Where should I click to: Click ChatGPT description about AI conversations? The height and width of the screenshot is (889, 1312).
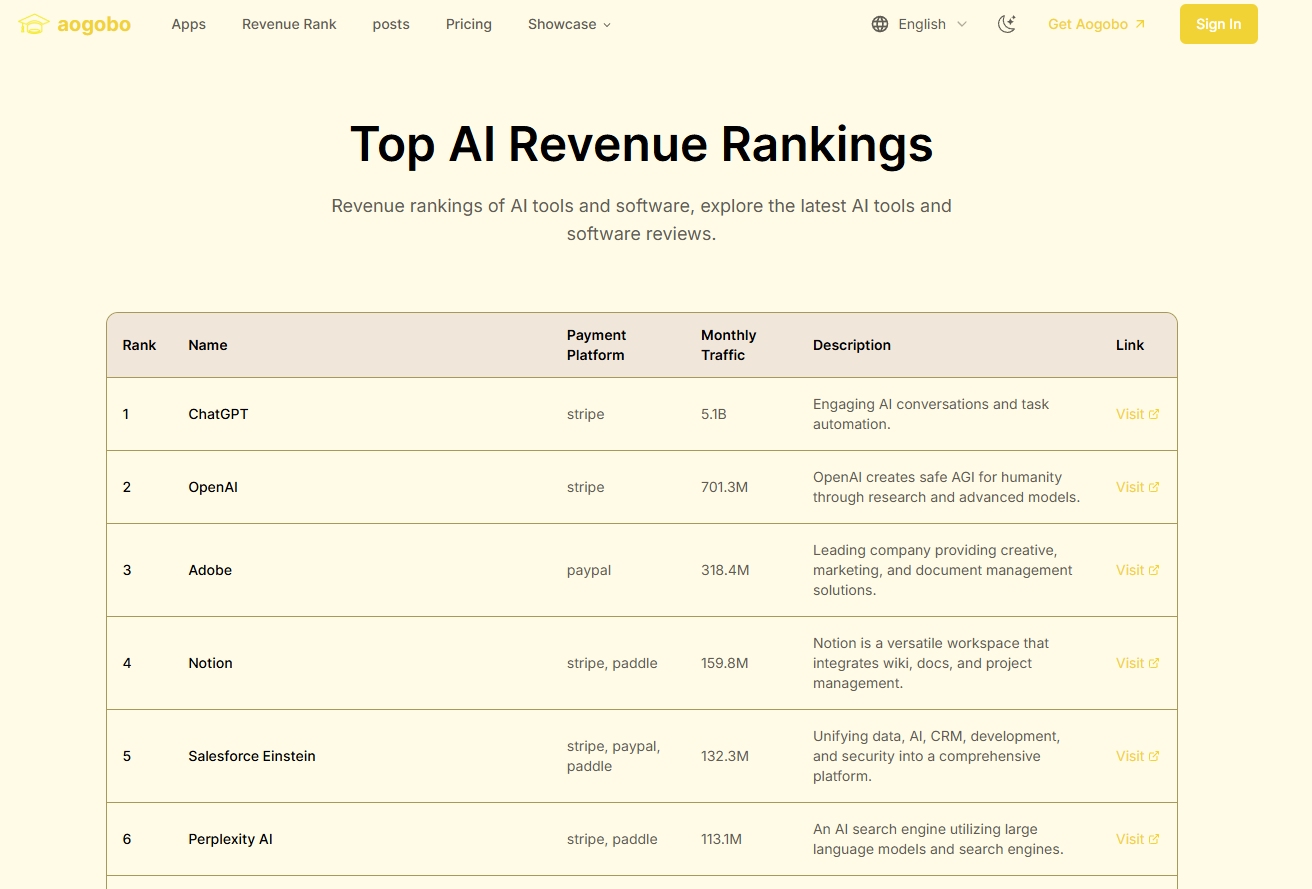[931, 414]
